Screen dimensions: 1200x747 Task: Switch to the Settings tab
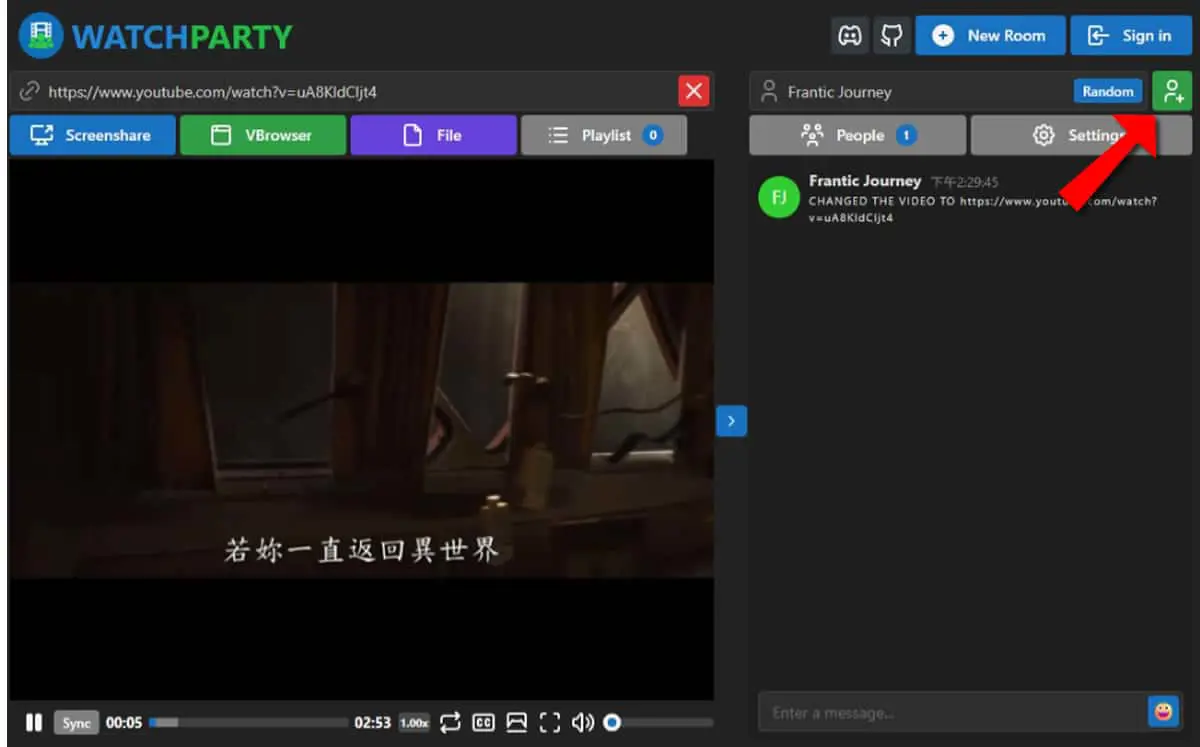1082,135
